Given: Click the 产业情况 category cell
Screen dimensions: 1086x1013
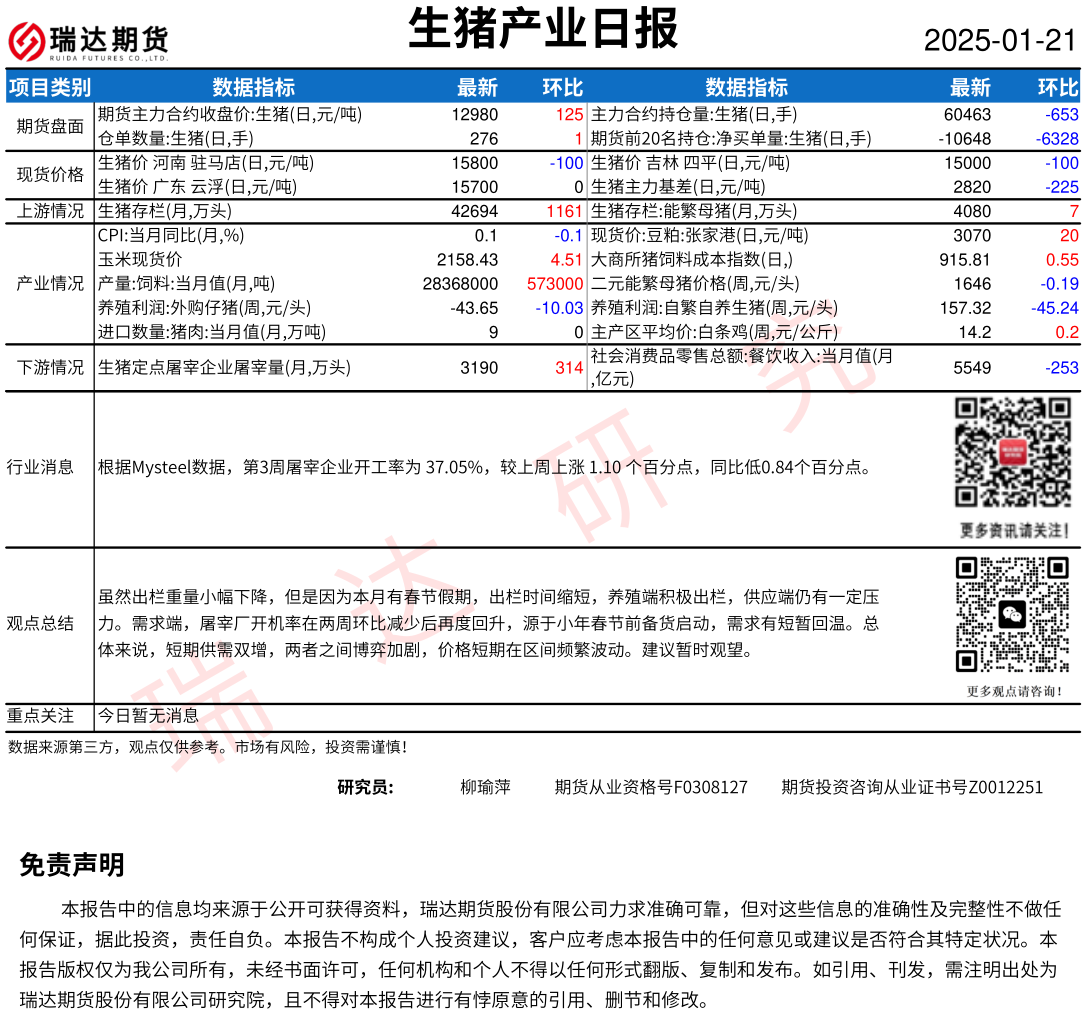Looking at the screenshot, I should click(x=50, y=283).
